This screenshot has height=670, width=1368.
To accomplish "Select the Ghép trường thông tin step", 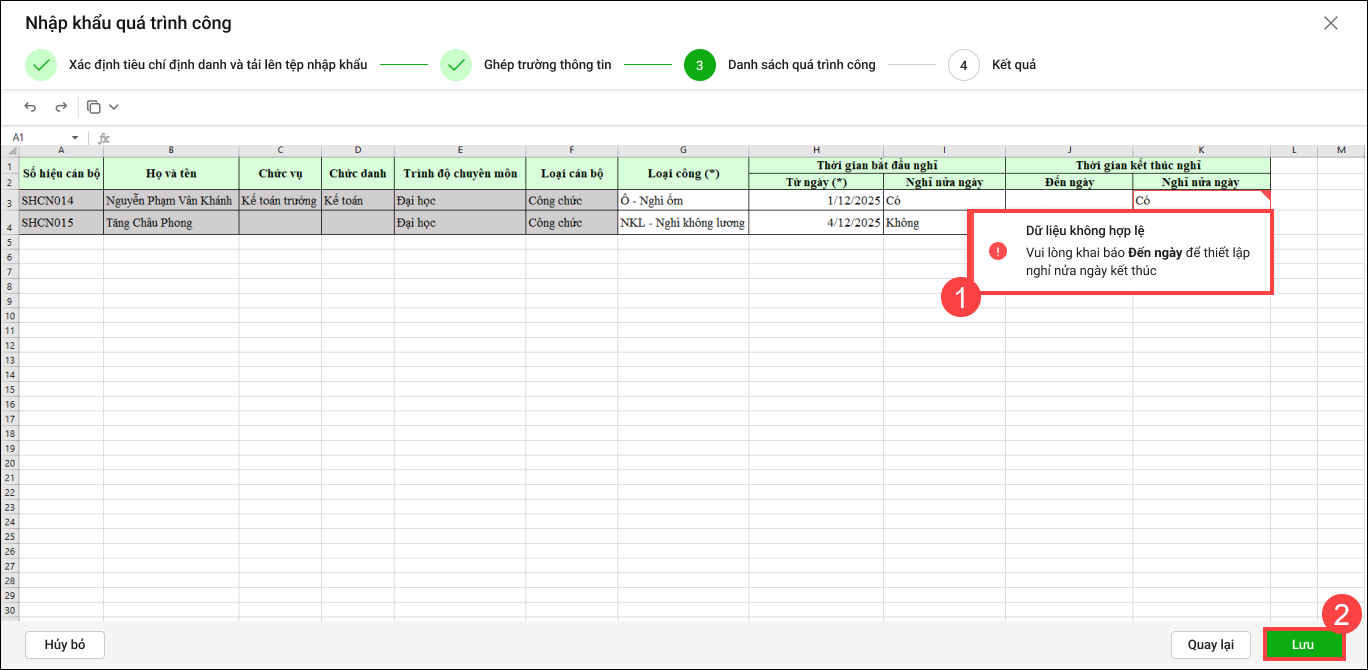I will (x=547, y=65).
